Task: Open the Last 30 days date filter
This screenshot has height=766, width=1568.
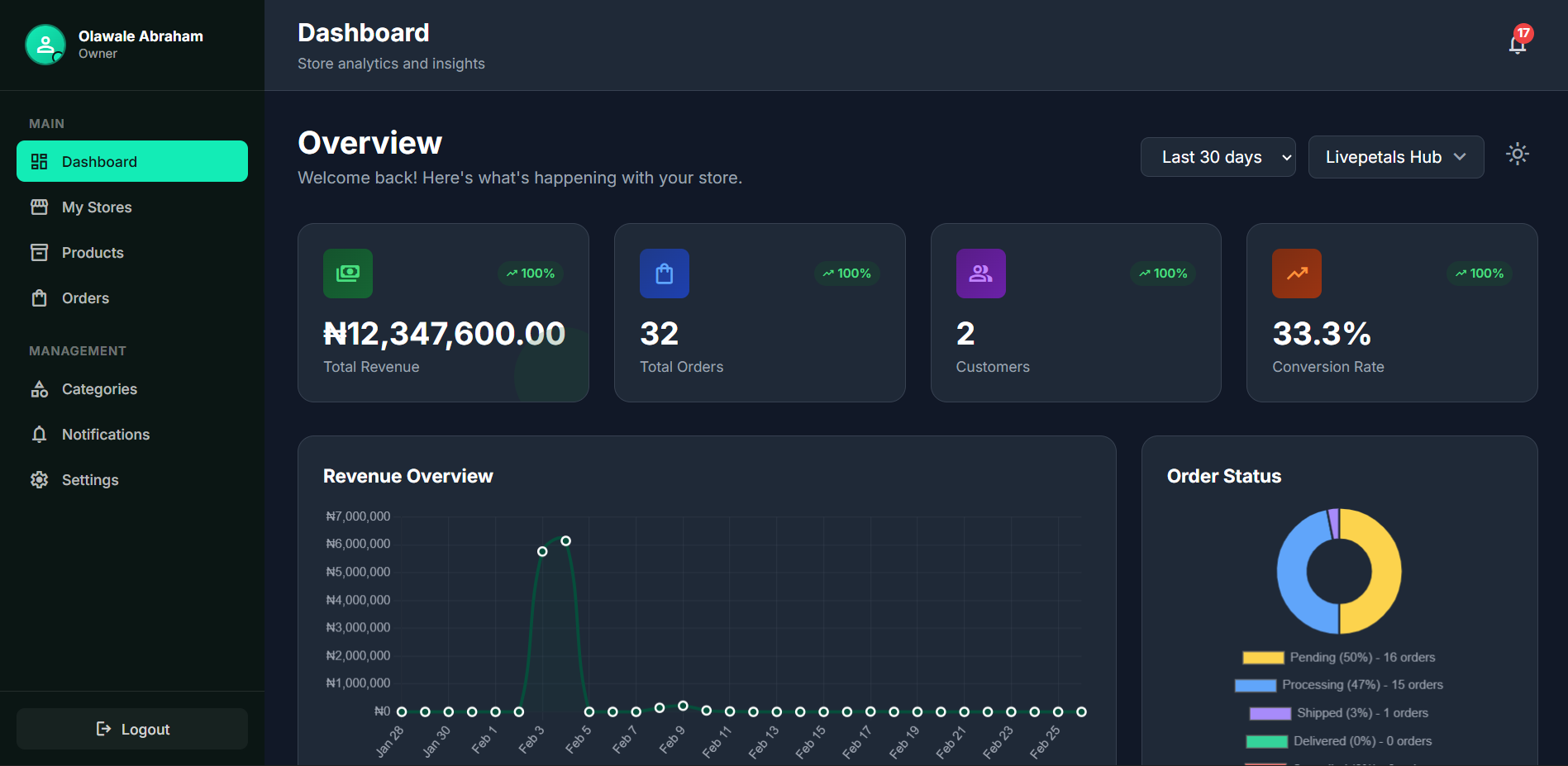Action: [1218, 156]
